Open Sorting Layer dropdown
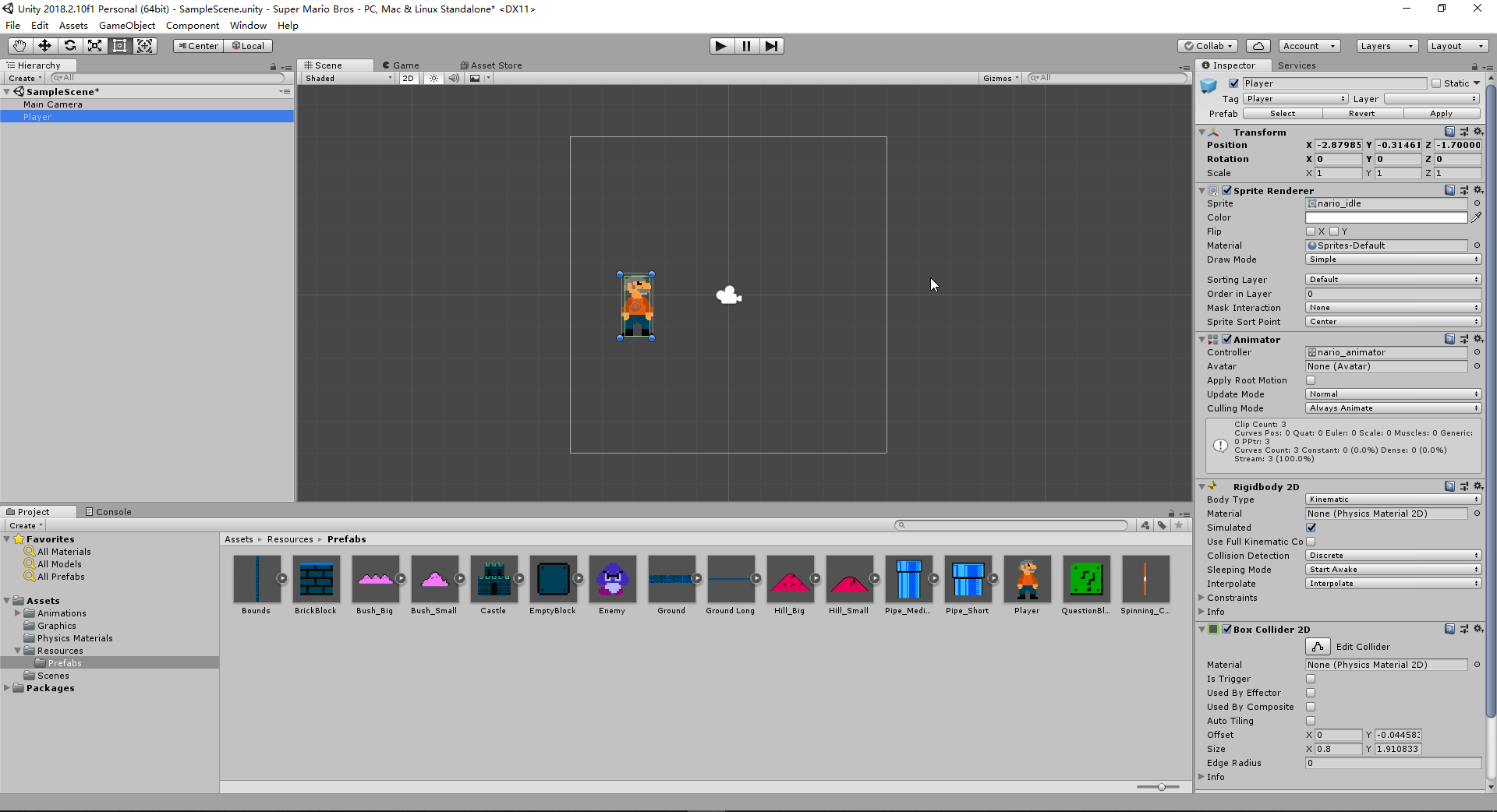1497x812 pixels. pyautogui.click(x=1393, y=280)
